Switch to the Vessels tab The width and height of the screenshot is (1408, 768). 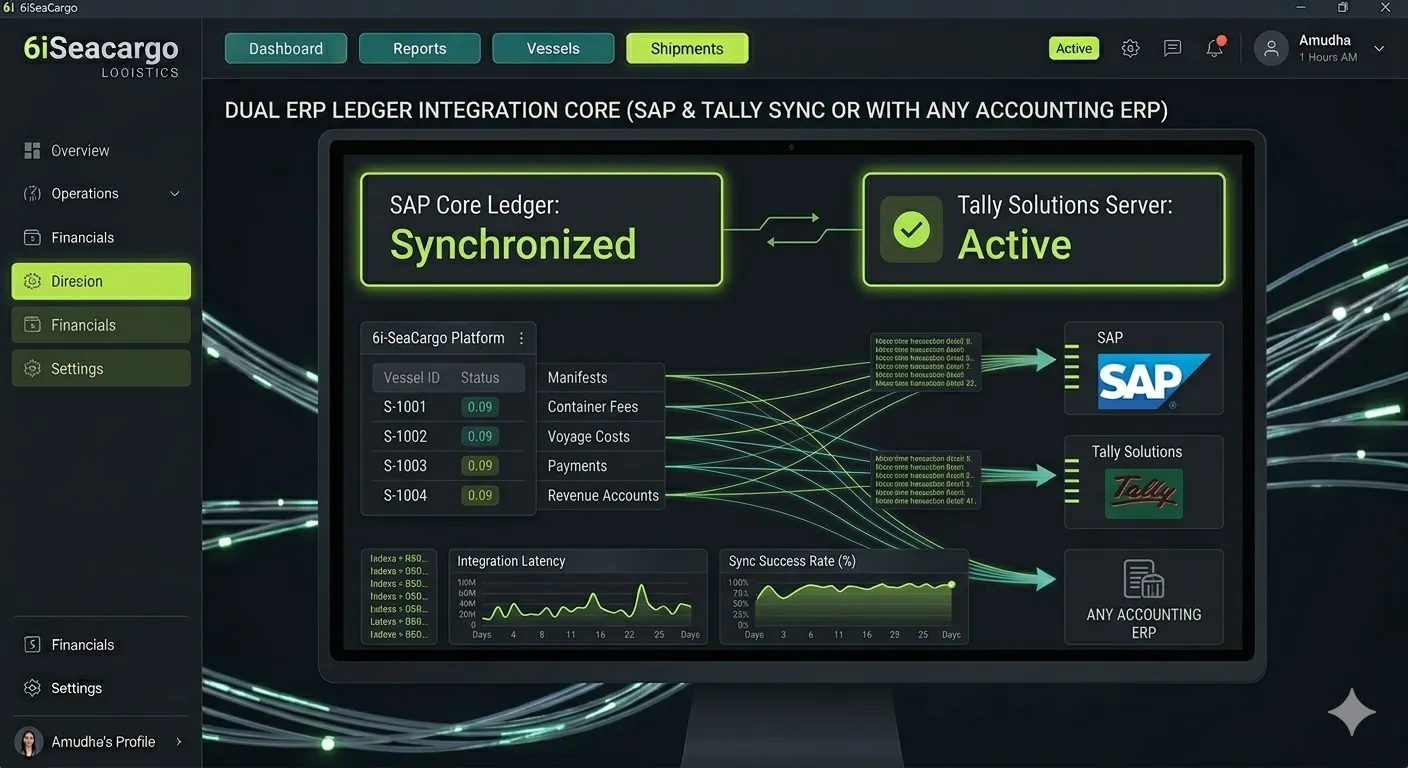pos(553,48)
